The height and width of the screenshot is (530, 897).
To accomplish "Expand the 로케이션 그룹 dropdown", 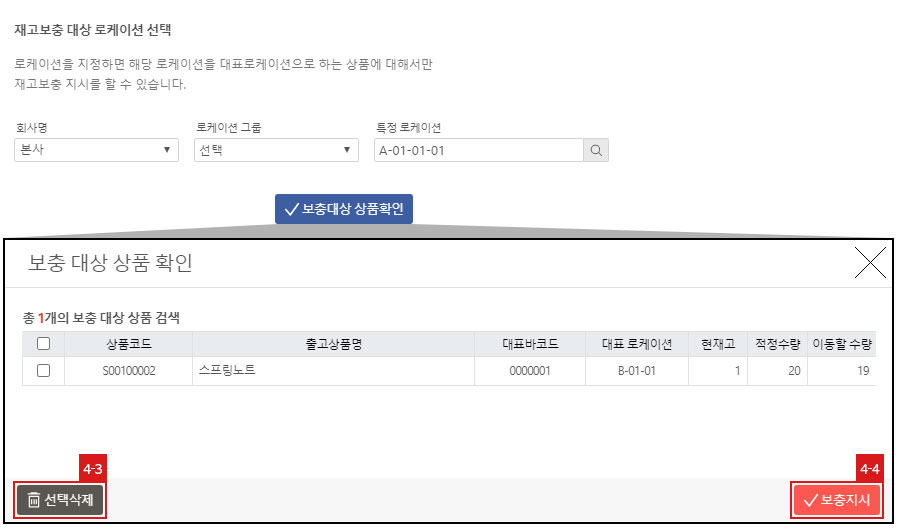I will pyautogui.click(x=276, y=150).
